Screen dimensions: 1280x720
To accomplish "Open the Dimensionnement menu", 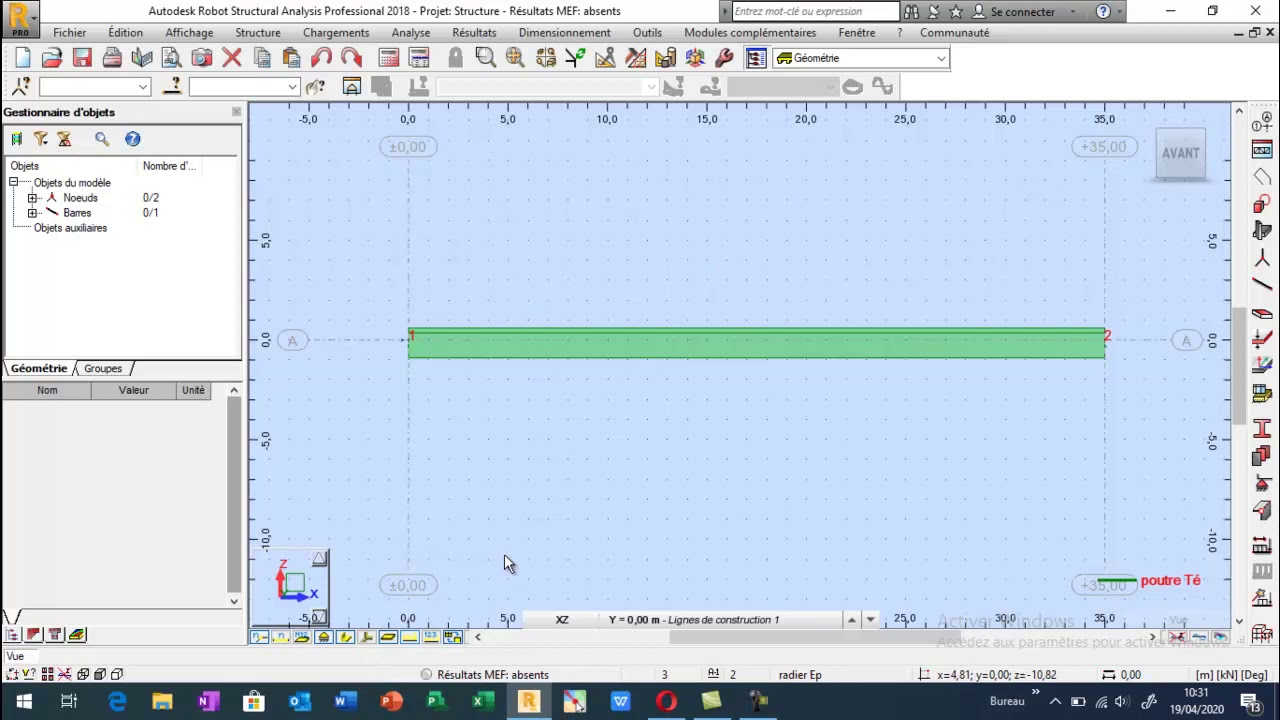I will (564, 33).
